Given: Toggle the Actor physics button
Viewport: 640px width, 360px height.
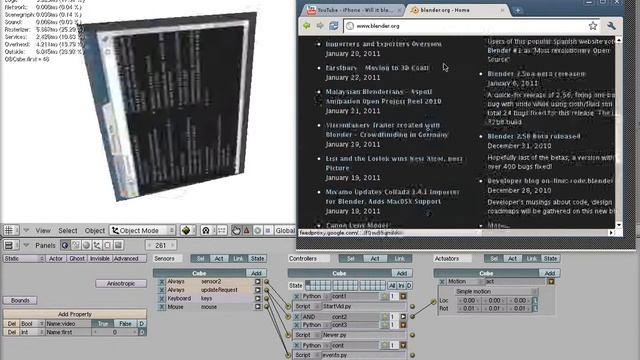Looking at the screenshot, I should 56,258.
